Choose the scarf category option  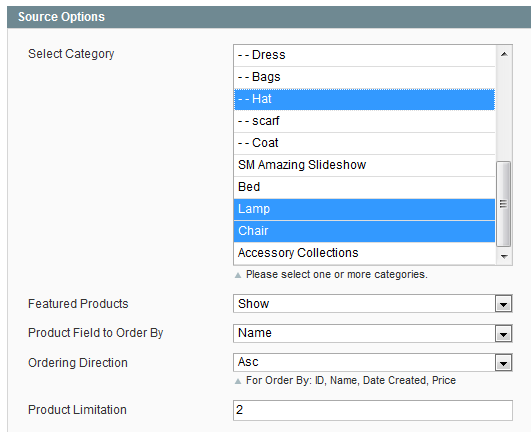pos(364,121)
